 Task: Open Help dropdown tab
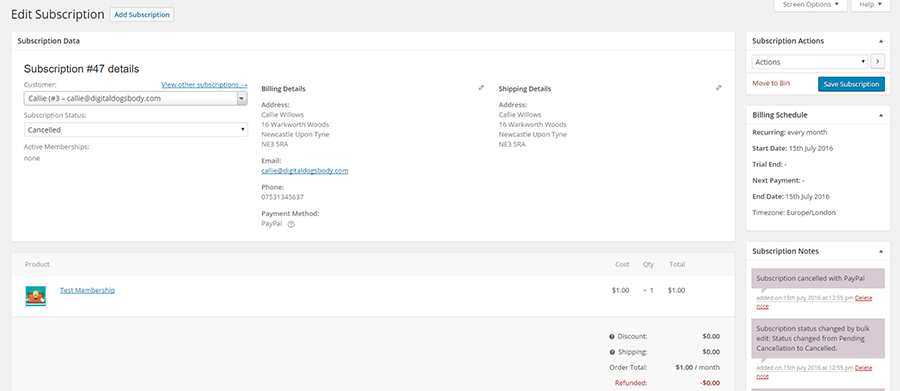pos(871,5)
